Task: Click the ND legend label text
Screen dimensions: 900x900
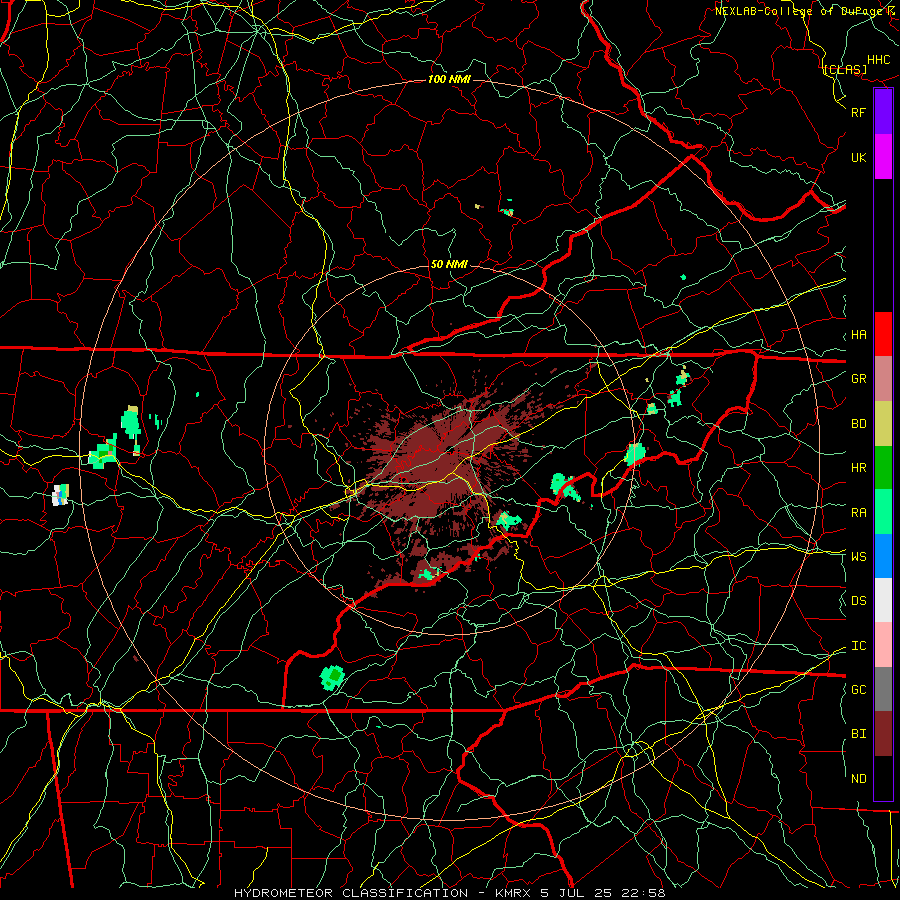Action: pos(858,779)
